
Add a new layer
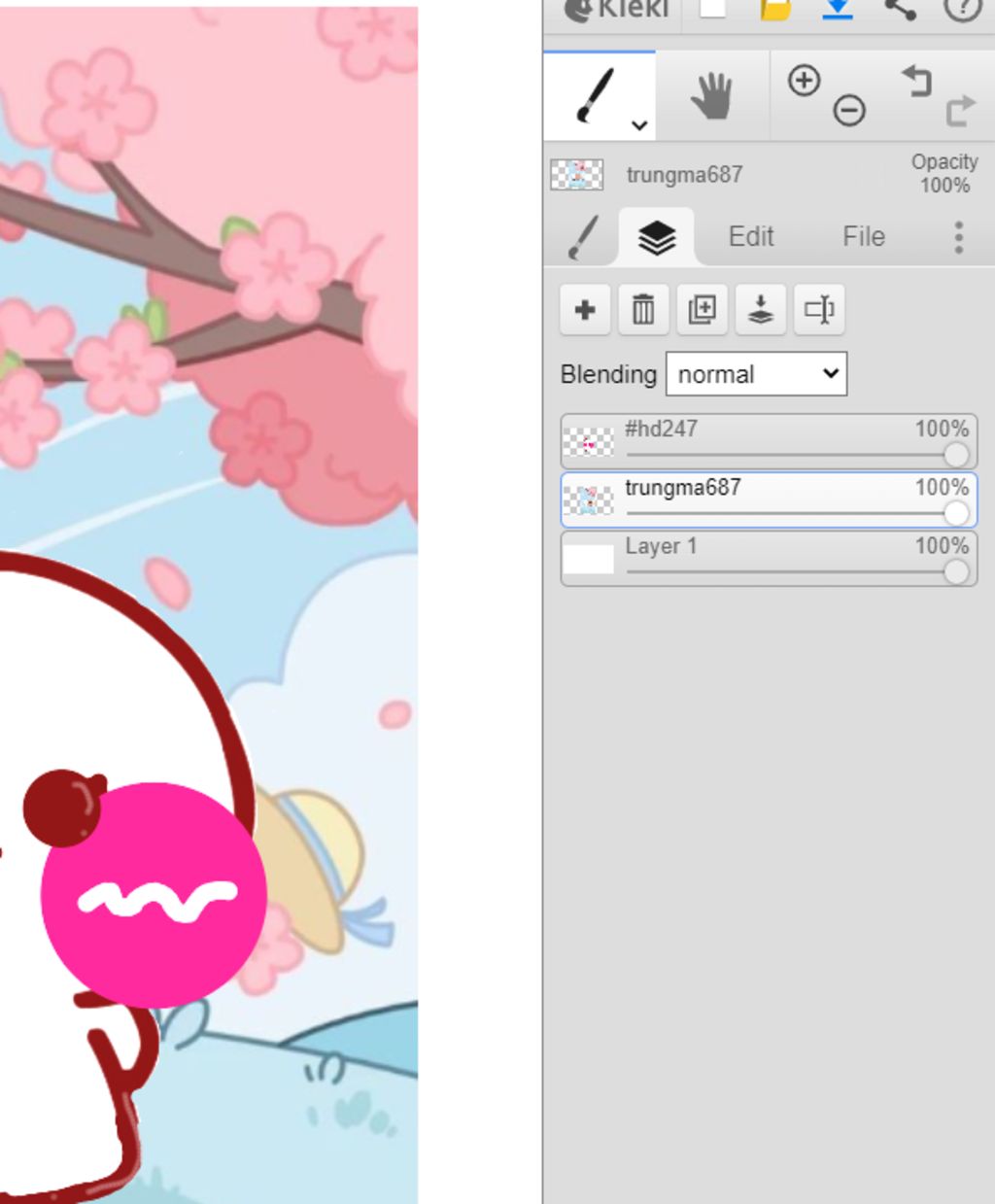(585, 310)
